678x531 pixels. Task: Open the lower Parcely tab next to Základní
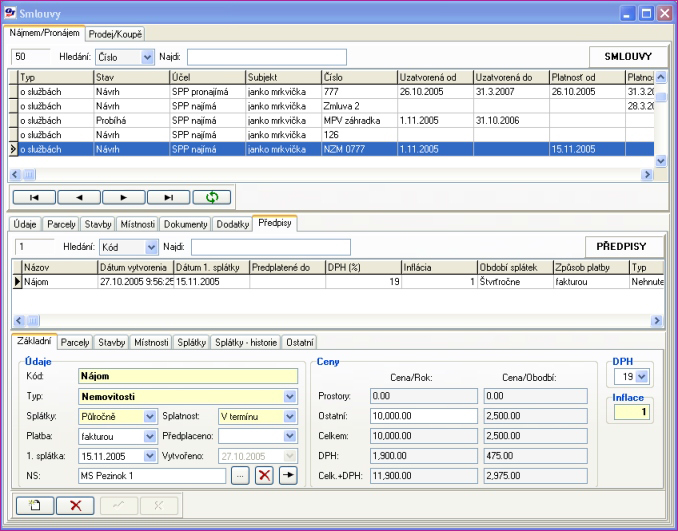pos(75,342)
